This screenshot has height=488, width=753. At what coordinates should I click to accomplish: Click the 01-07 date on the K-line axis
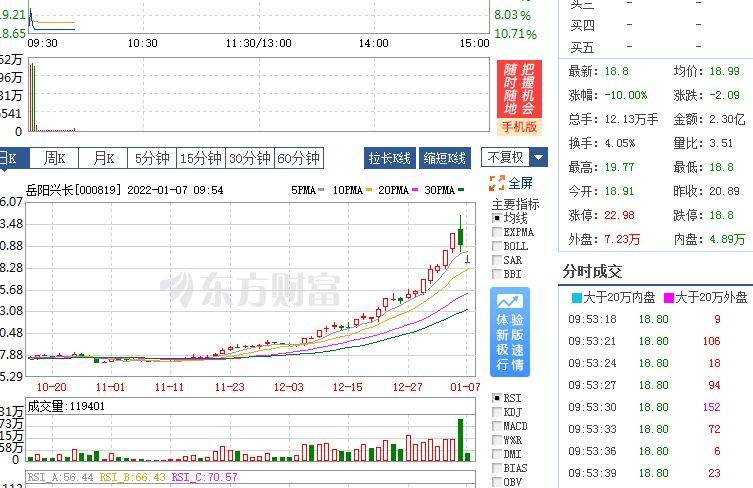pos(465,387)
